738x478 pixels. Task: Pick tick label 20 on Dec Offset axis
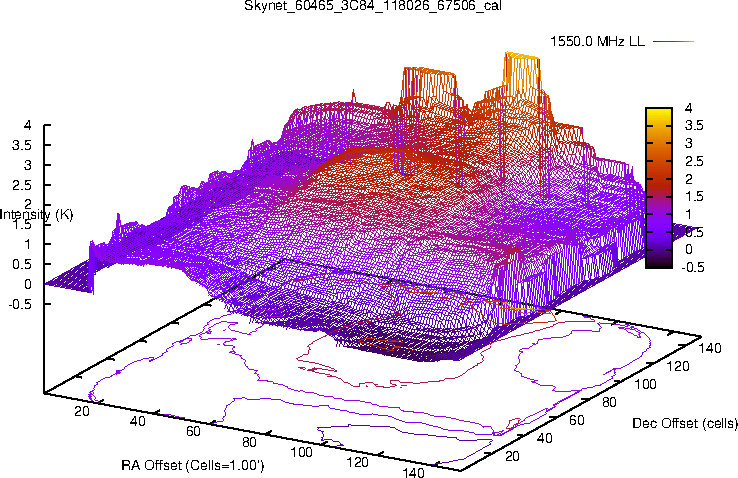tap(512, 456)
